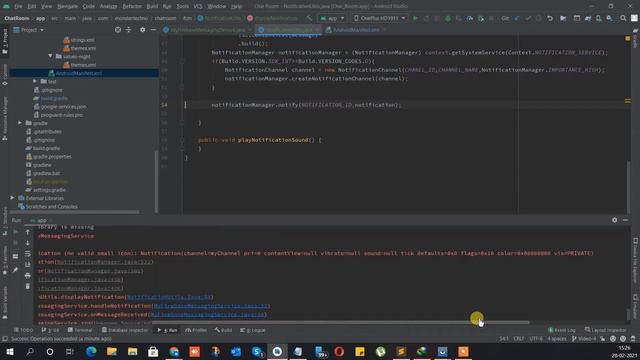
Task: Click the Git update project icon
Action: pos(517,18)
